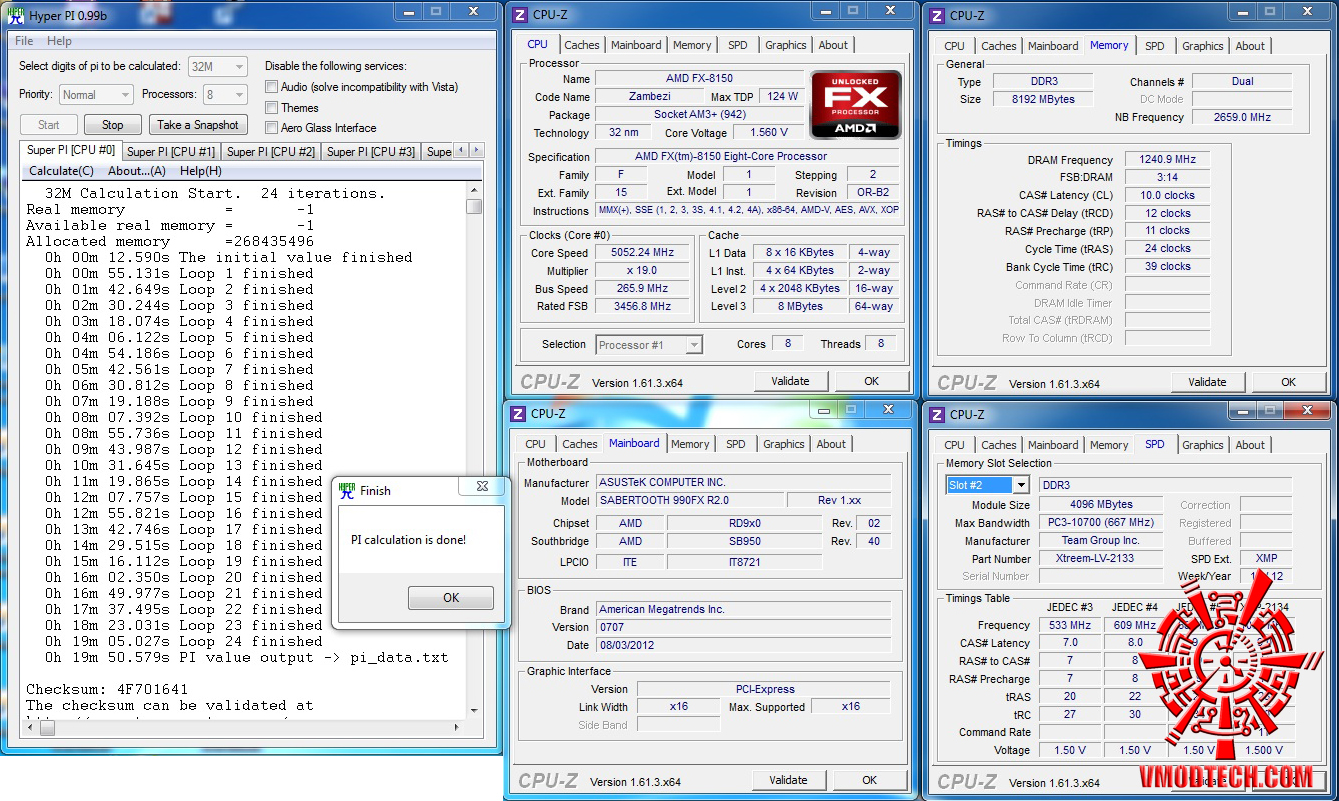Switch to Super PI [CPU #2] tab
The height and width of the screenshot is (801, 1339).
[x=271, y=152]
